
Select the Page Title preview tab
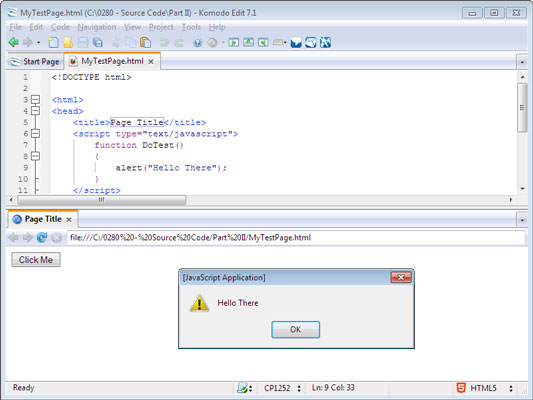coord(43,219)
